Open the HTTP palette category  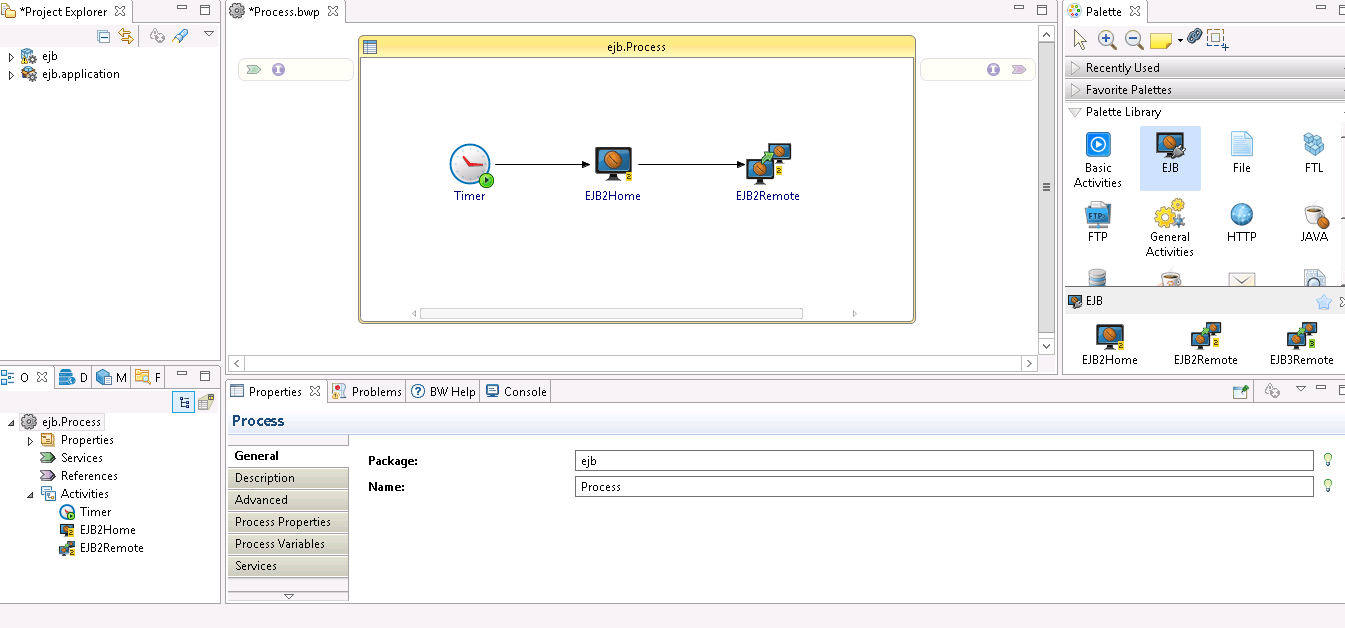pyautogui.click(x=1241, y=222)
